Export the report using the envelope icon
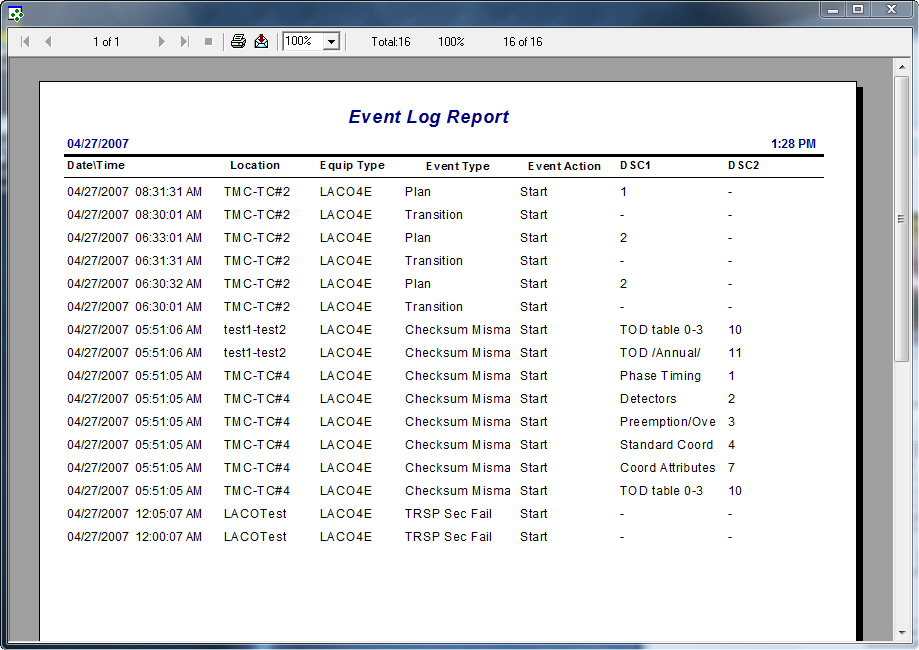 (x=261, y=41)
